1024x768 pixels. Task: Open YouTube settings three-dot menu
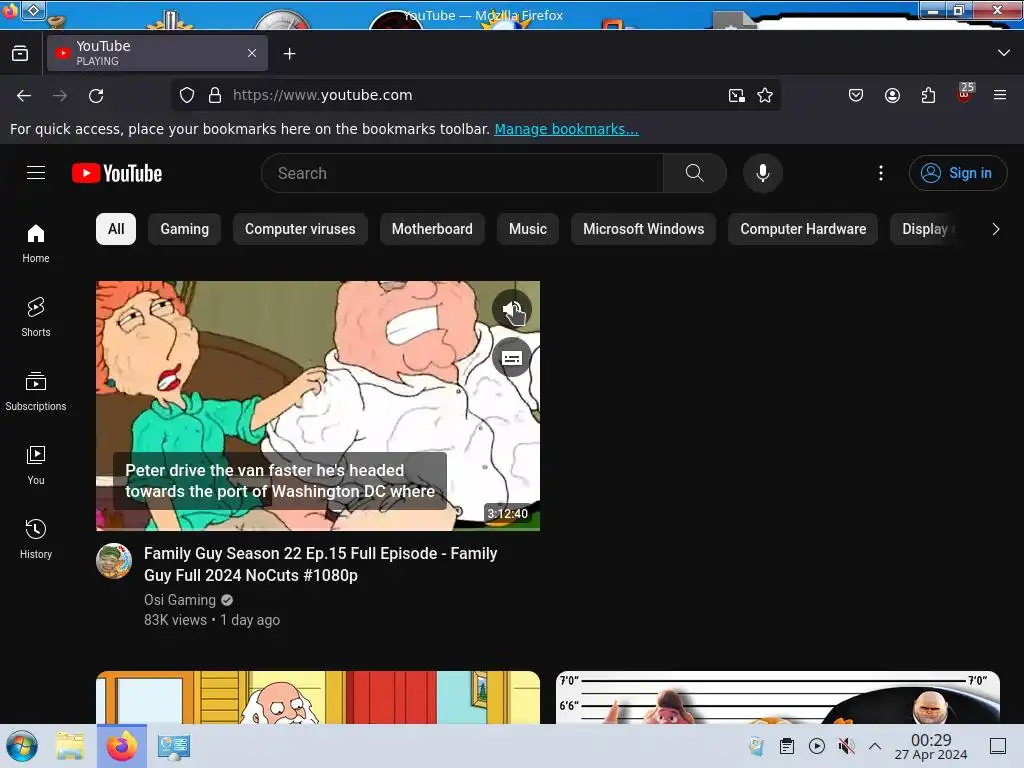pyautogui.click(x=880, y=173)
